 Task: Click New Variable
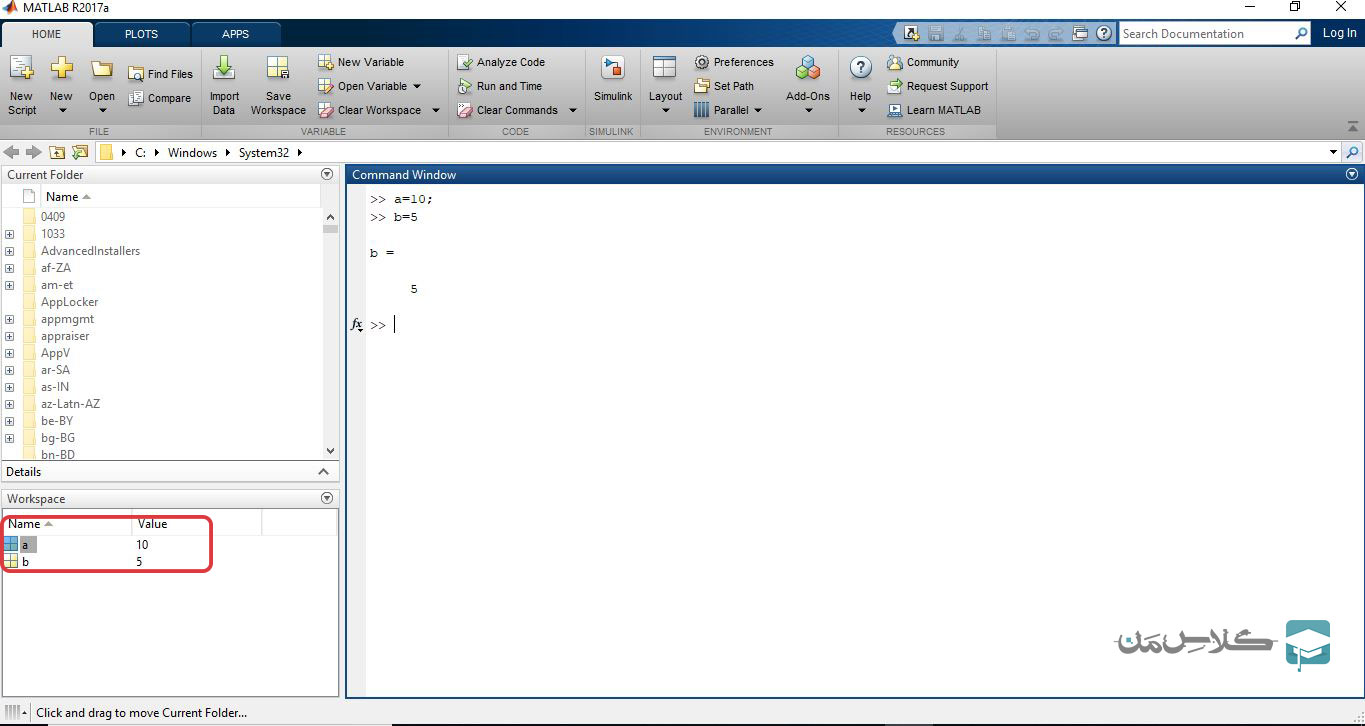click(361, 62)
